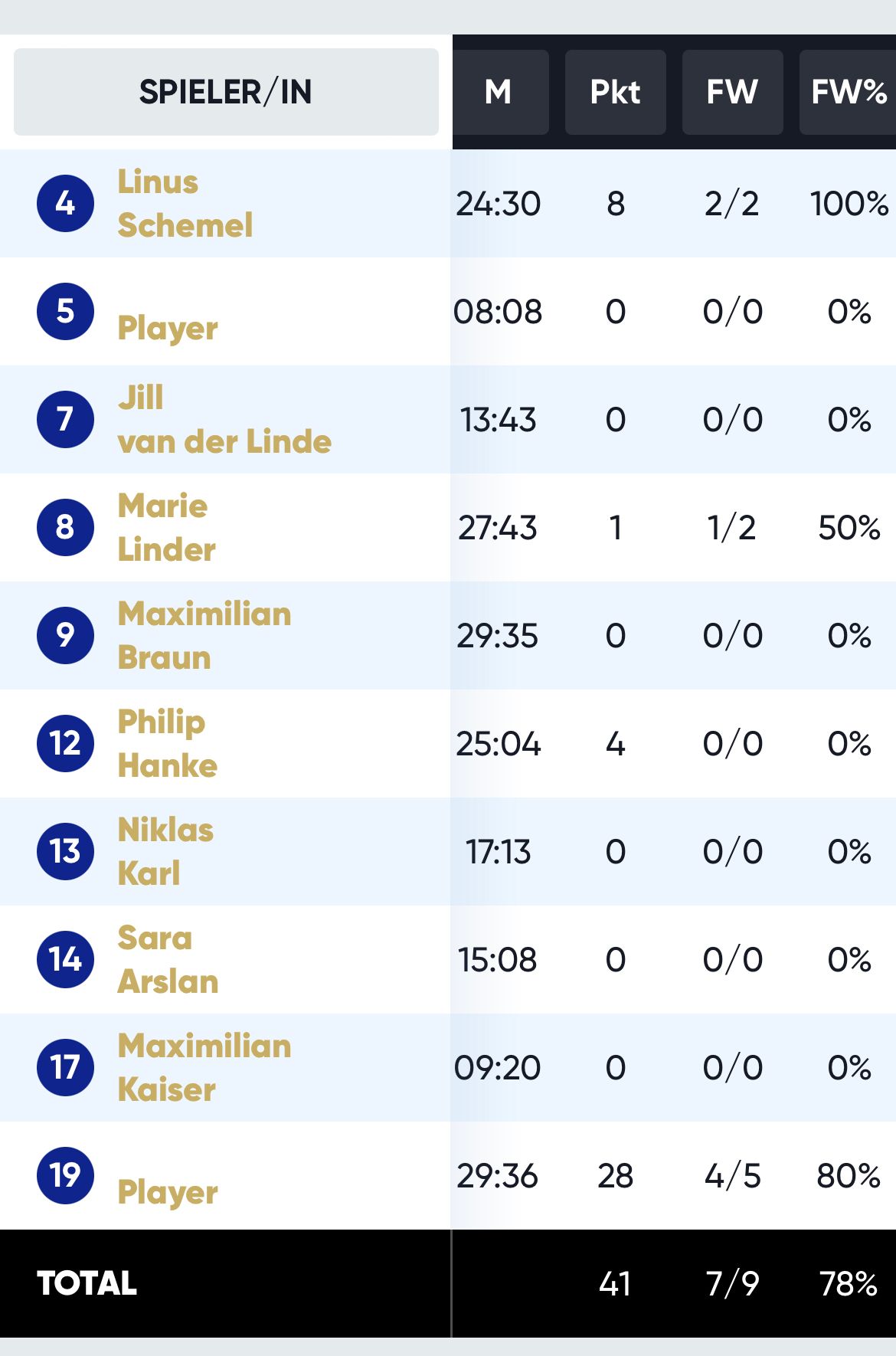The width and height of the screenshot is (896, 1356).
Task: Sort by the FW free throws column
Action: click(x=732, y=92)
